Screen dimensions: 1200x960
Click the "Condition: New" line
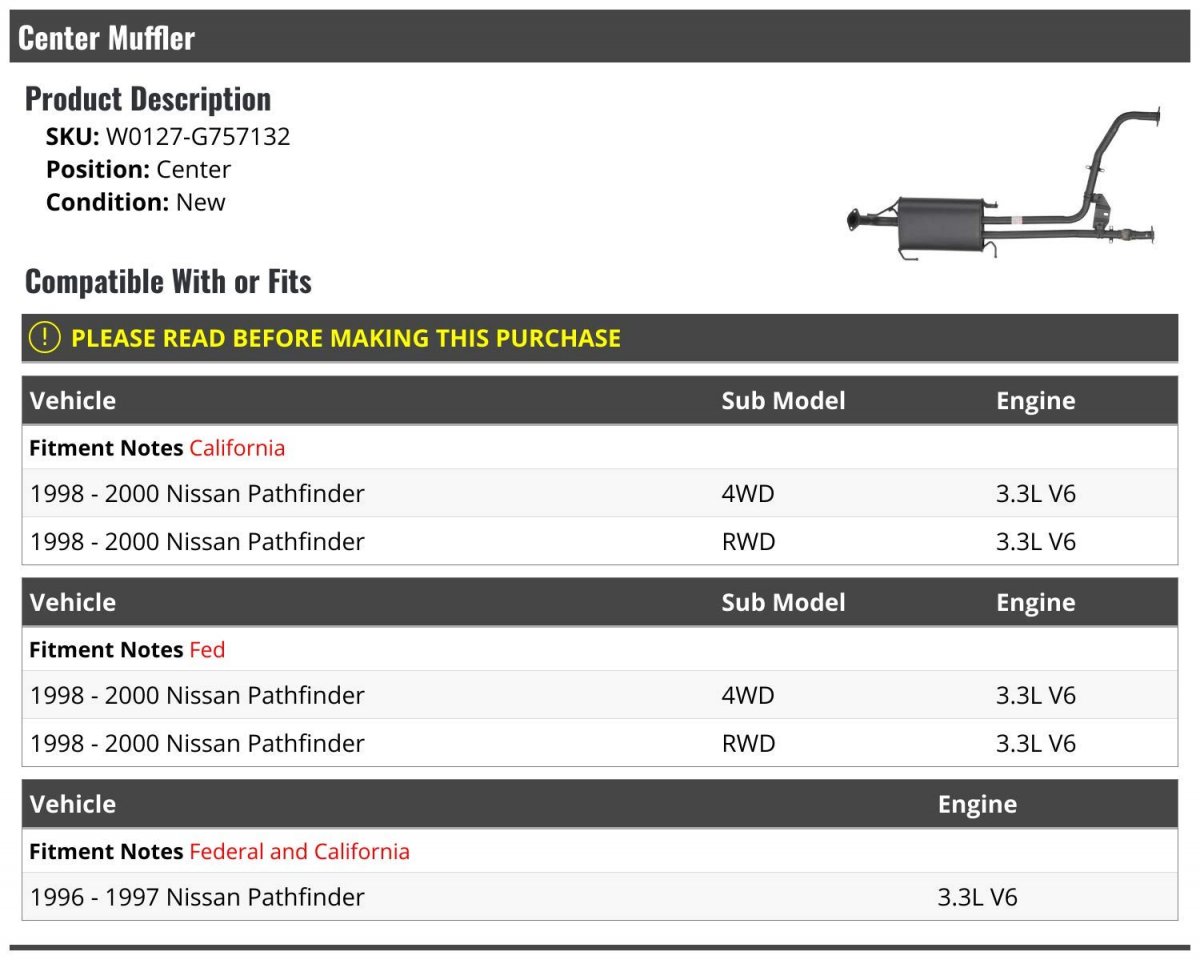point(135,202)
